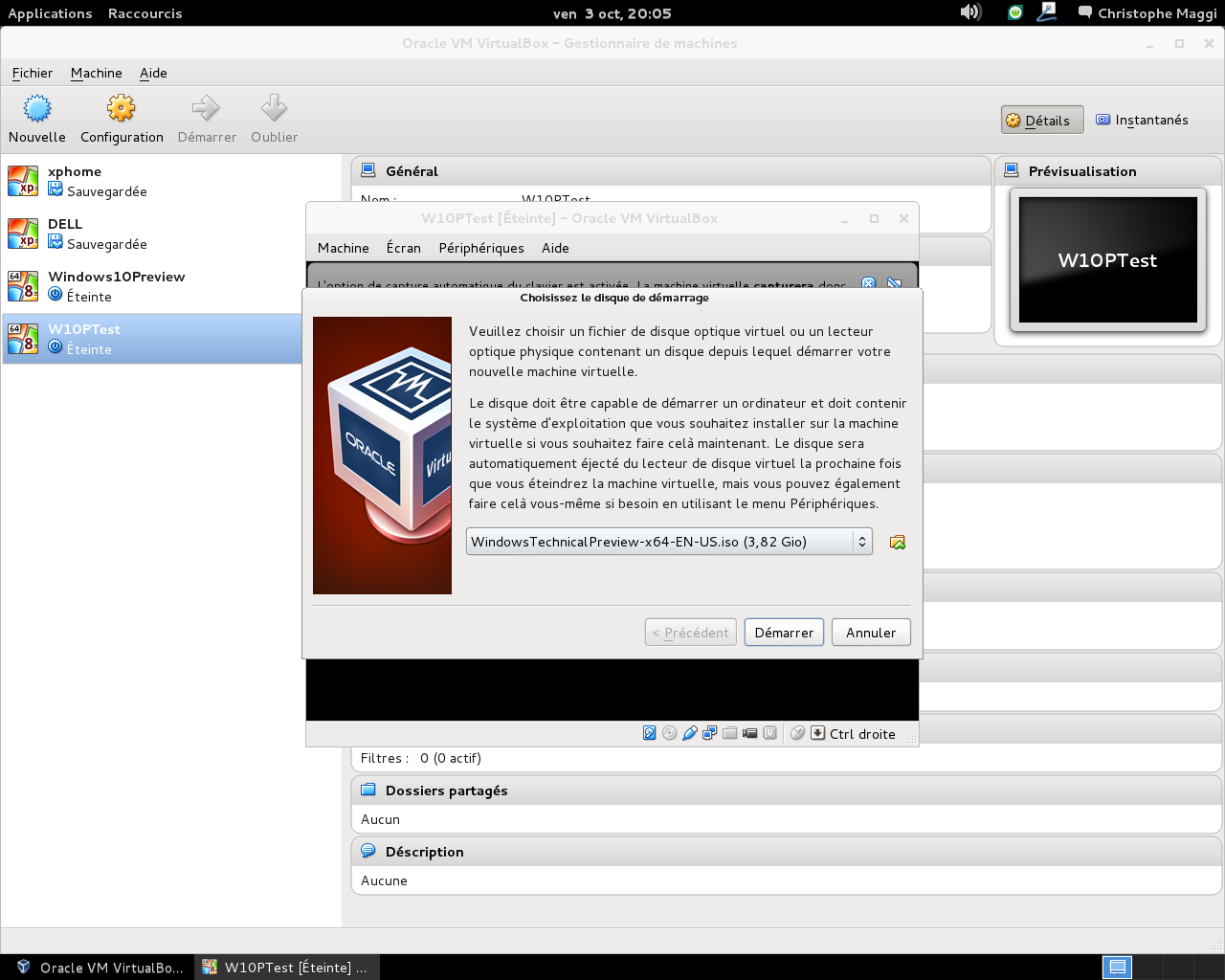Click the volume speaker icon

(970, 12)
